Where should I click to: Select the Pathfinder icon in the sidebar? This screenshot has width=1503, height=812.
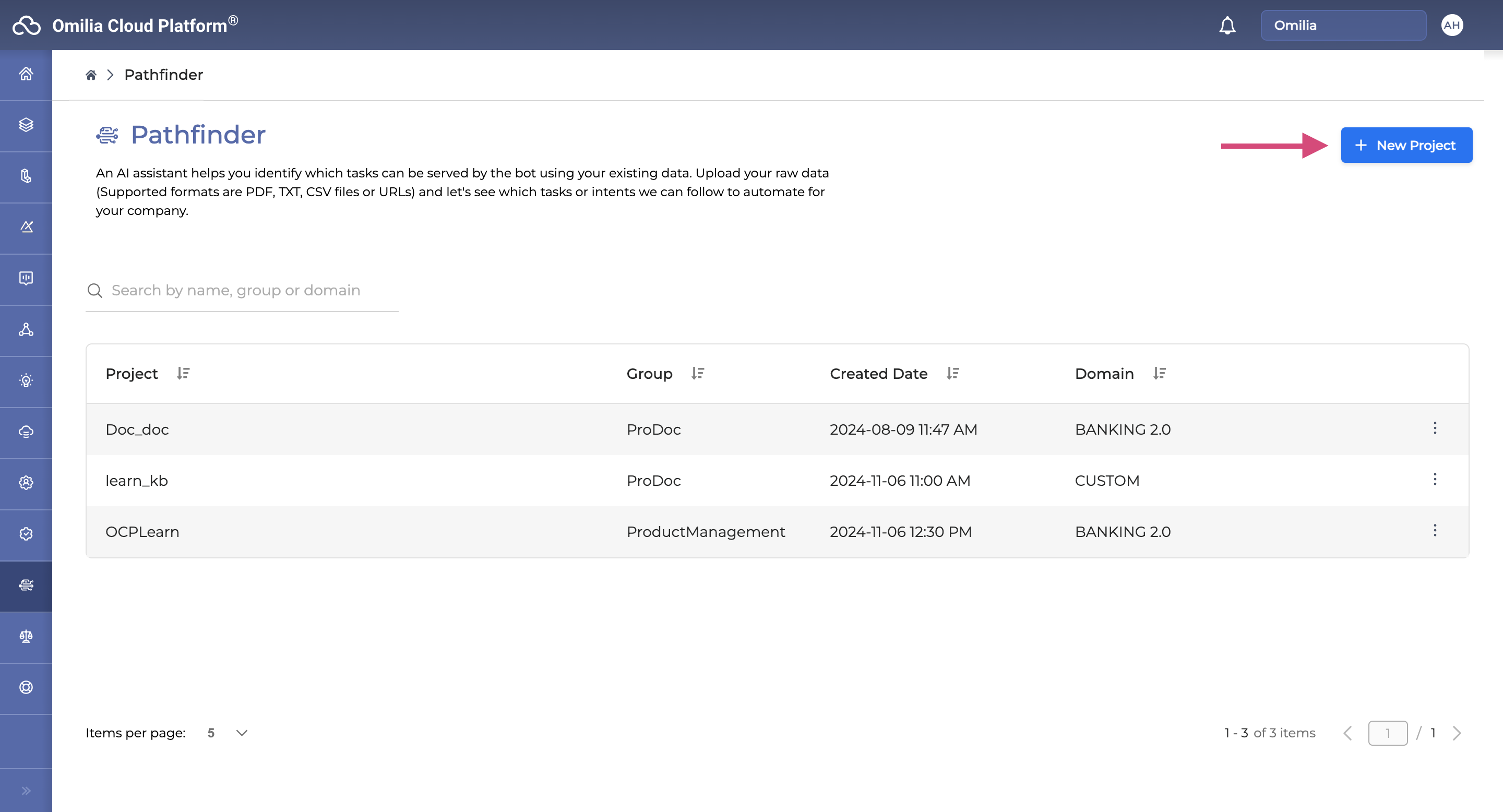pyautogui.click(x=26, y=585)
